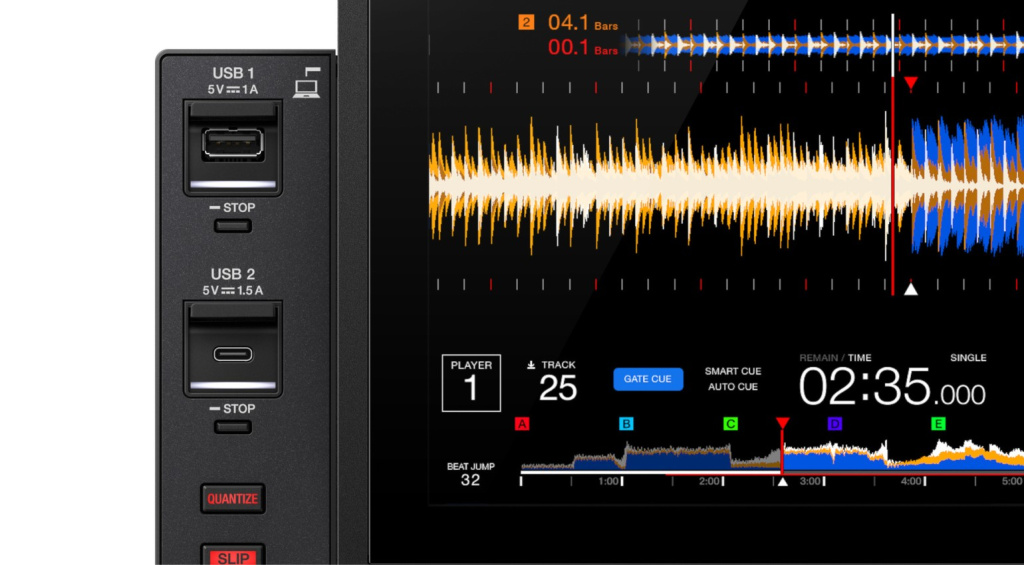The image size is (1024, 565).
Task: Toggle the SLIP button
Action: click(233, 556)
